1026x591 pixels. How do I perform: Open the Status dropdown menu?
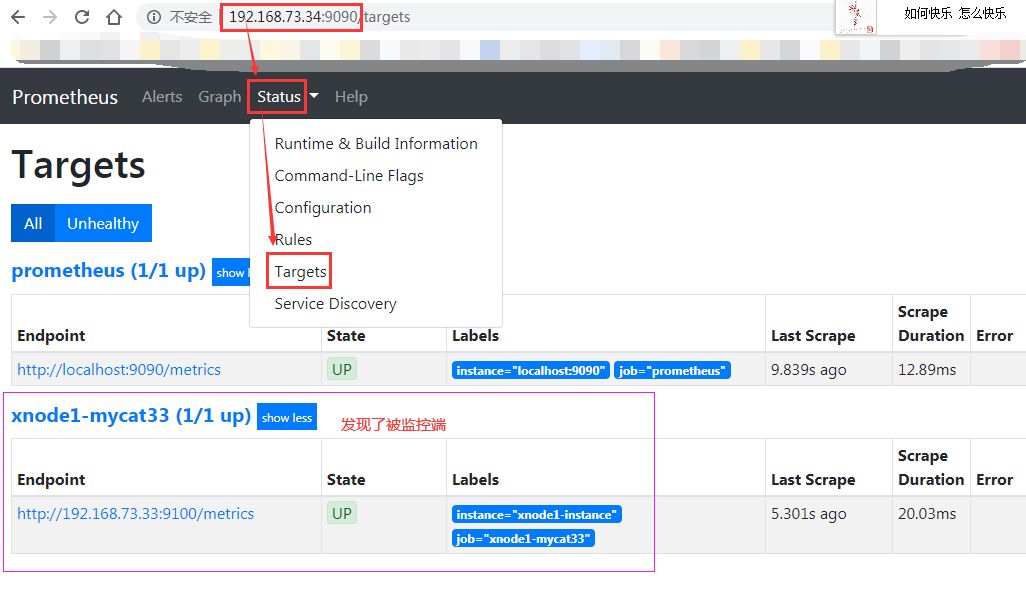277,96
